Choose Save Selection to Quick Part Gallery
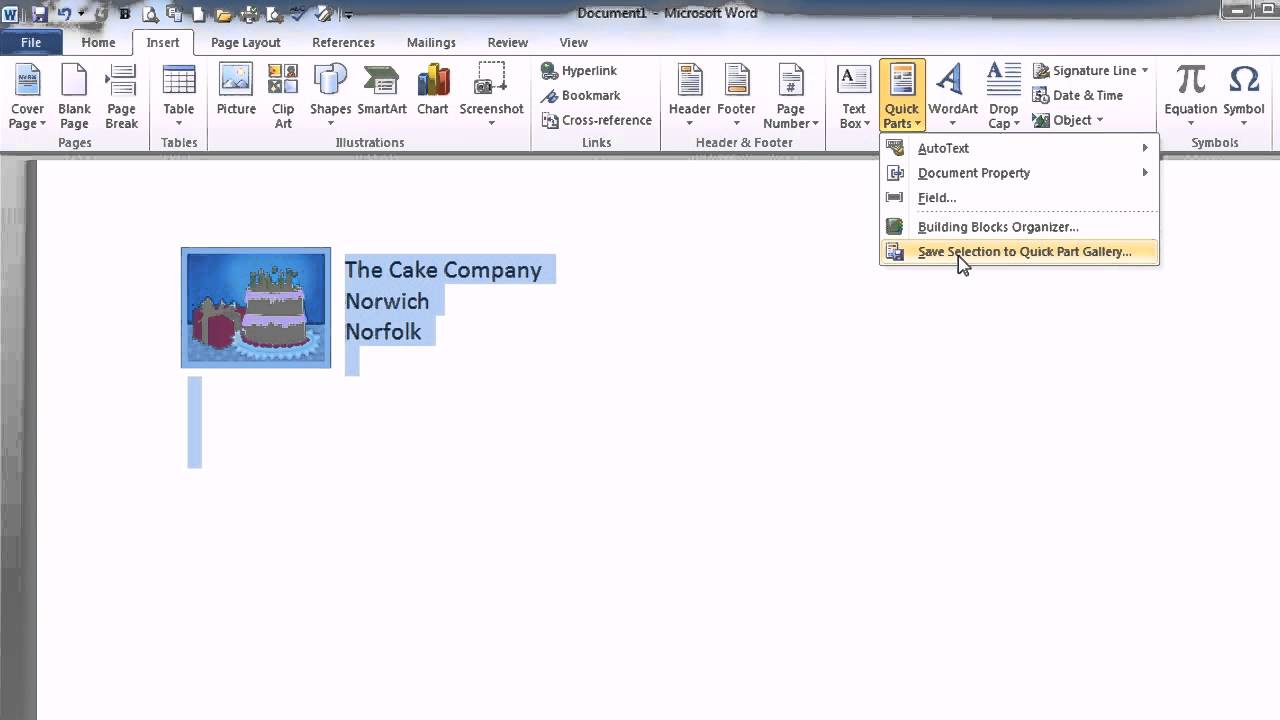Screen dimensions: 1280x720 (x=1019, y=252)
